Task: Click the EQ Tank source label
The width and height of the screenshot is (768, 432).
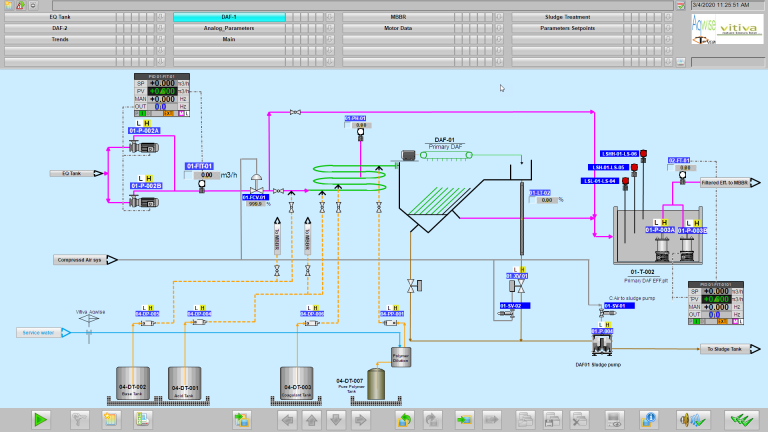Action: 72,173
